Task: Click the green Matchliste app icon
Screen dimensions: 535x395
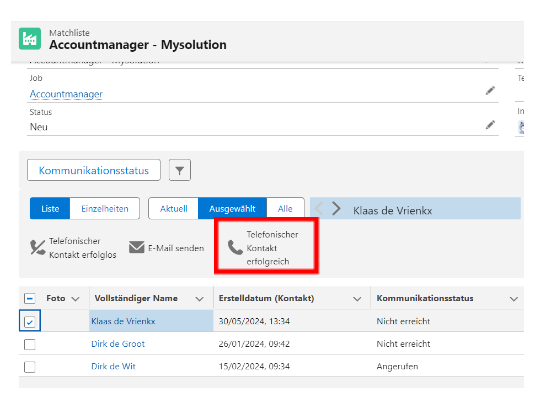Action: pyautogui.click(x=30, y=39)
